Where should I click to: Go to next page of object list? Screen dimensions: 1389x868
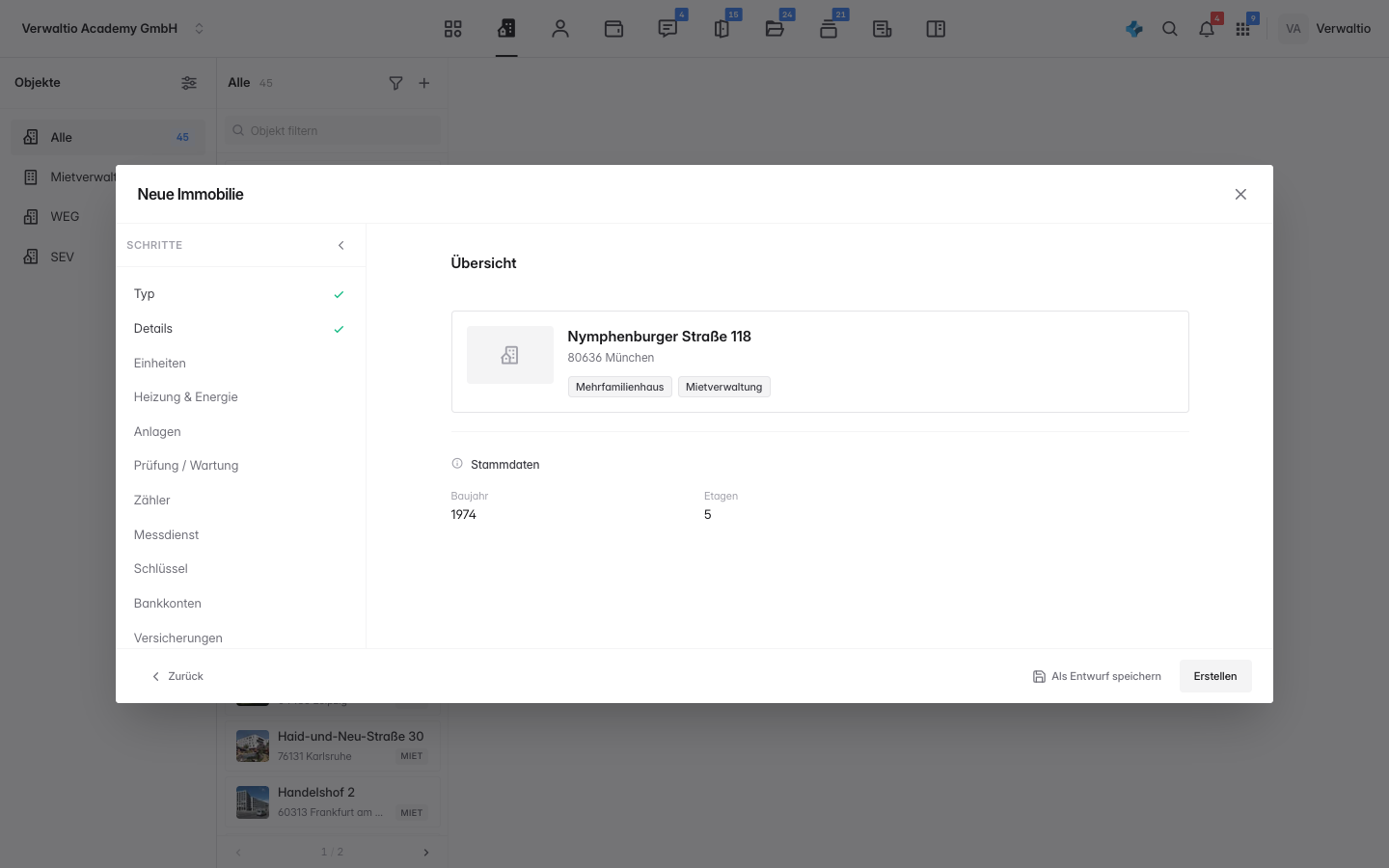[x=426, y=853]
